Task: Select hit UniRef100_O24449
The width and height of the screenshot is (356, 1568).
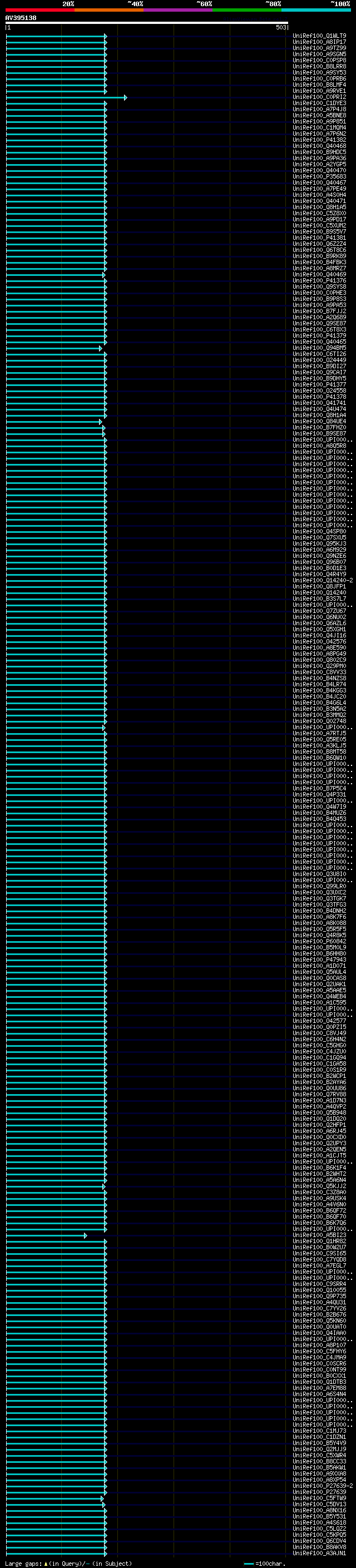Action: (319, 360)
